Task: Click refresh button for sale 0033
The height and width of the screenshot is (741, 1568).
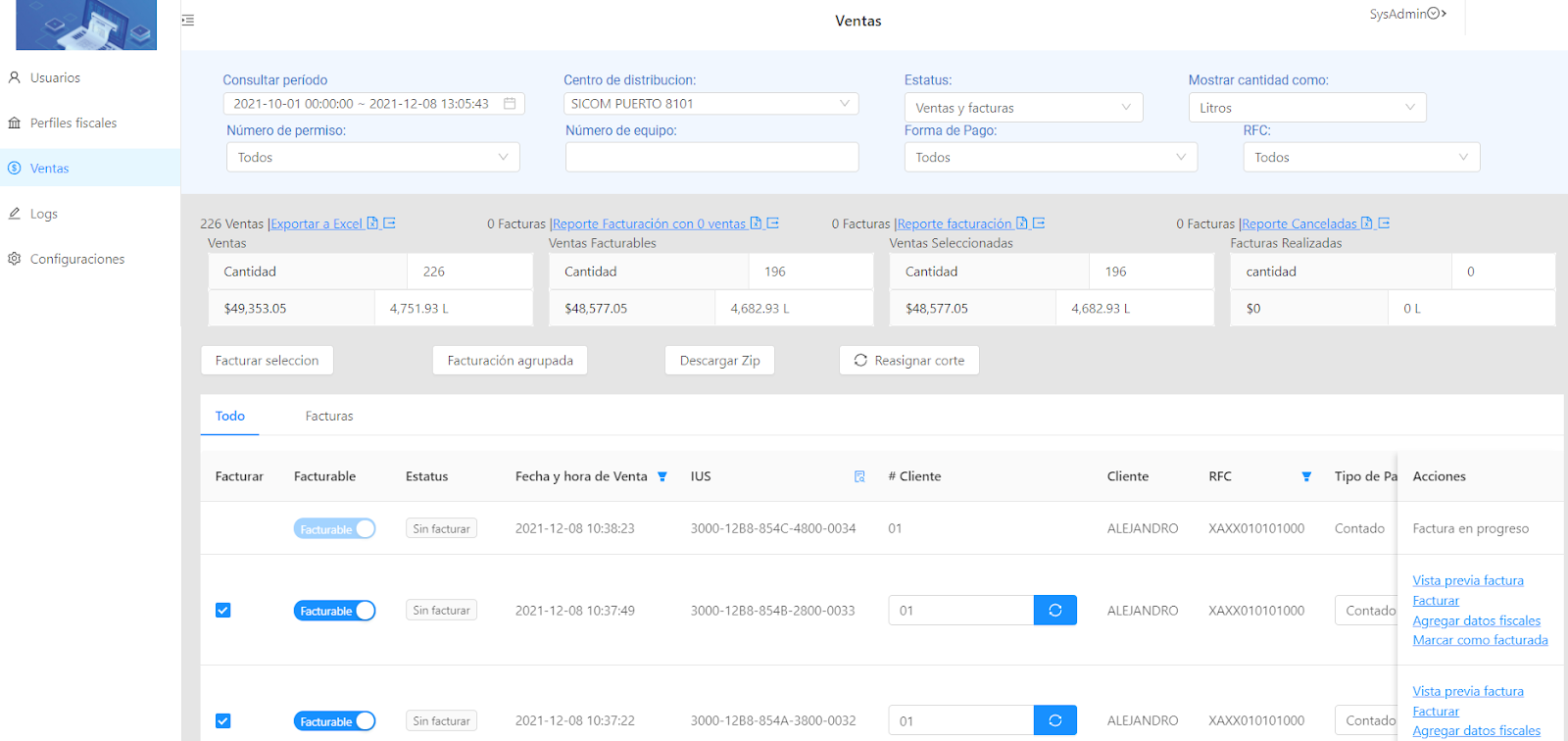Action: (1055, 611)
